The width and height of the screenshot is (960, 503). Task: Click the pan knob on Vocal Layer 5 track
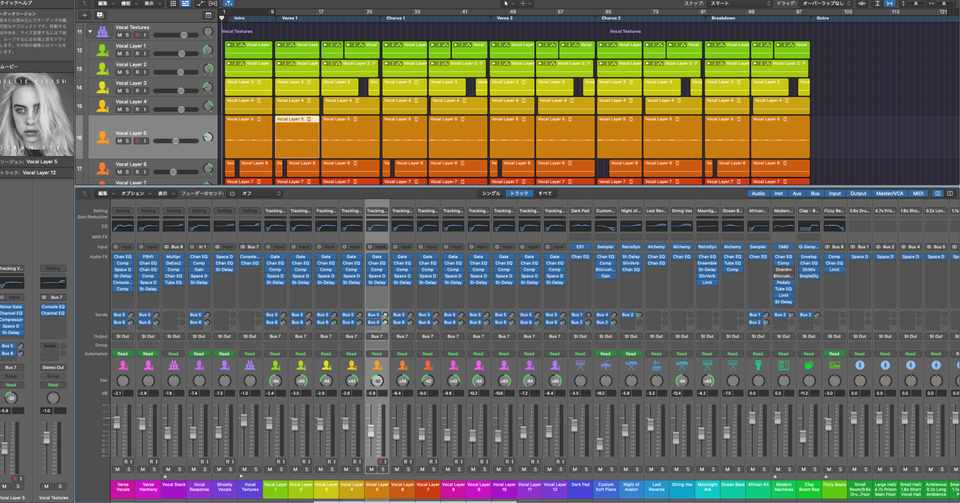tap(207, 137)
